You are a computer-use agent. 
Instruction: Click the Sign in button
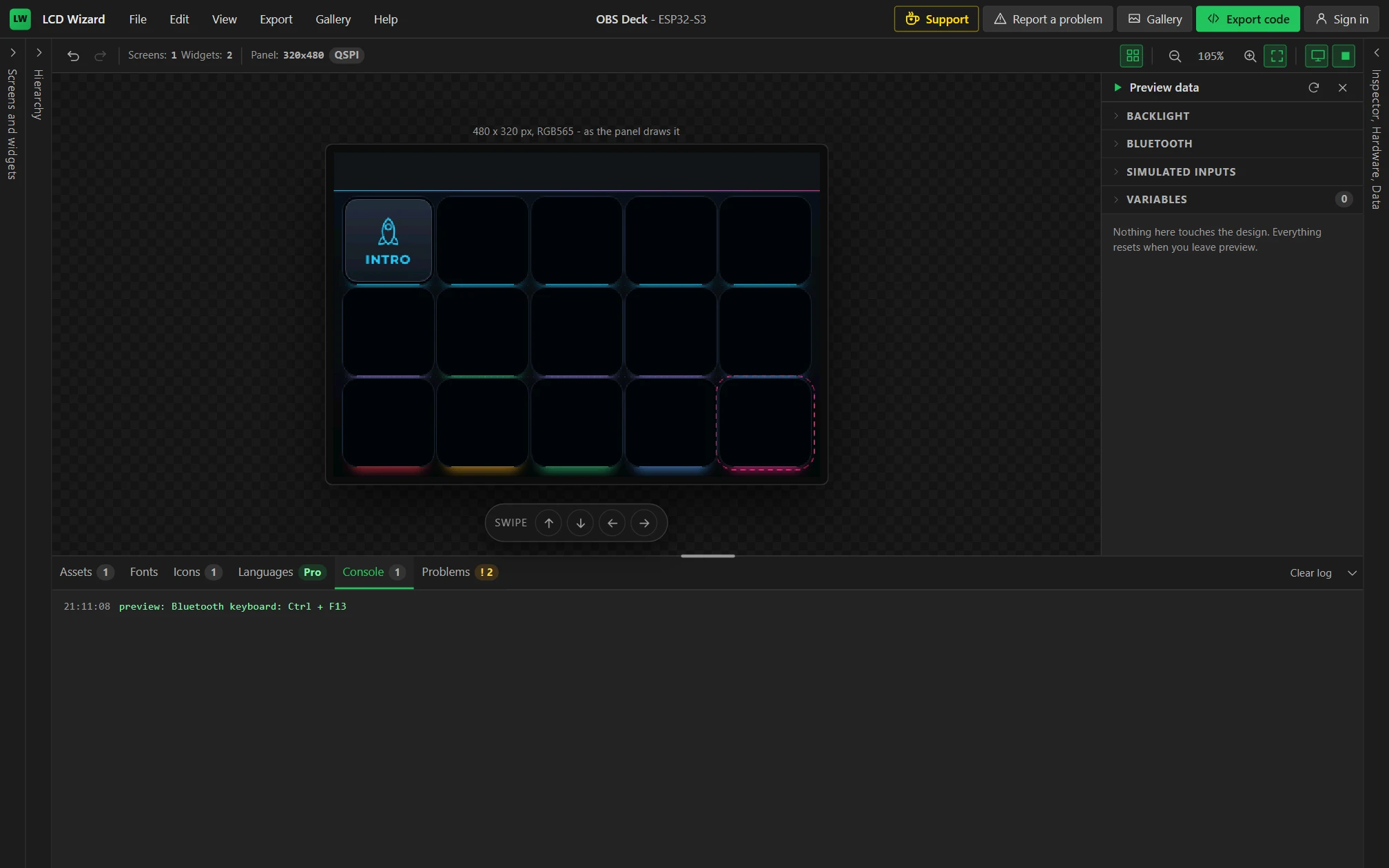pos(1341,19)
